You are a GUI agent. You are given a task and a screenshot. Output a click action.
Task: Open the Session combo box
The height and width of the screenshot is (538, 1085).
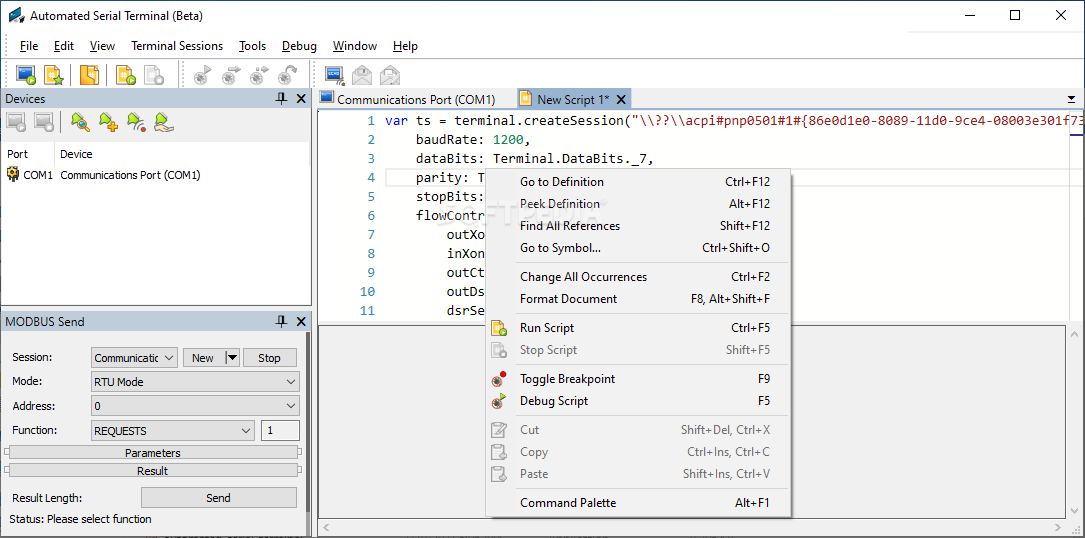coord(134,357)
